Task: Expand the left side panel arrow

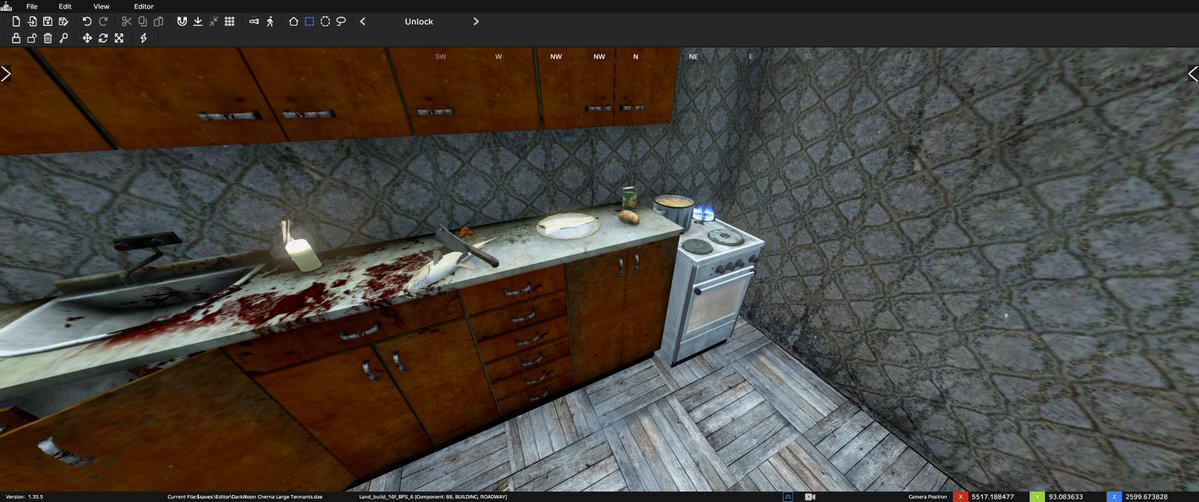Action: (x=5, y=73)
